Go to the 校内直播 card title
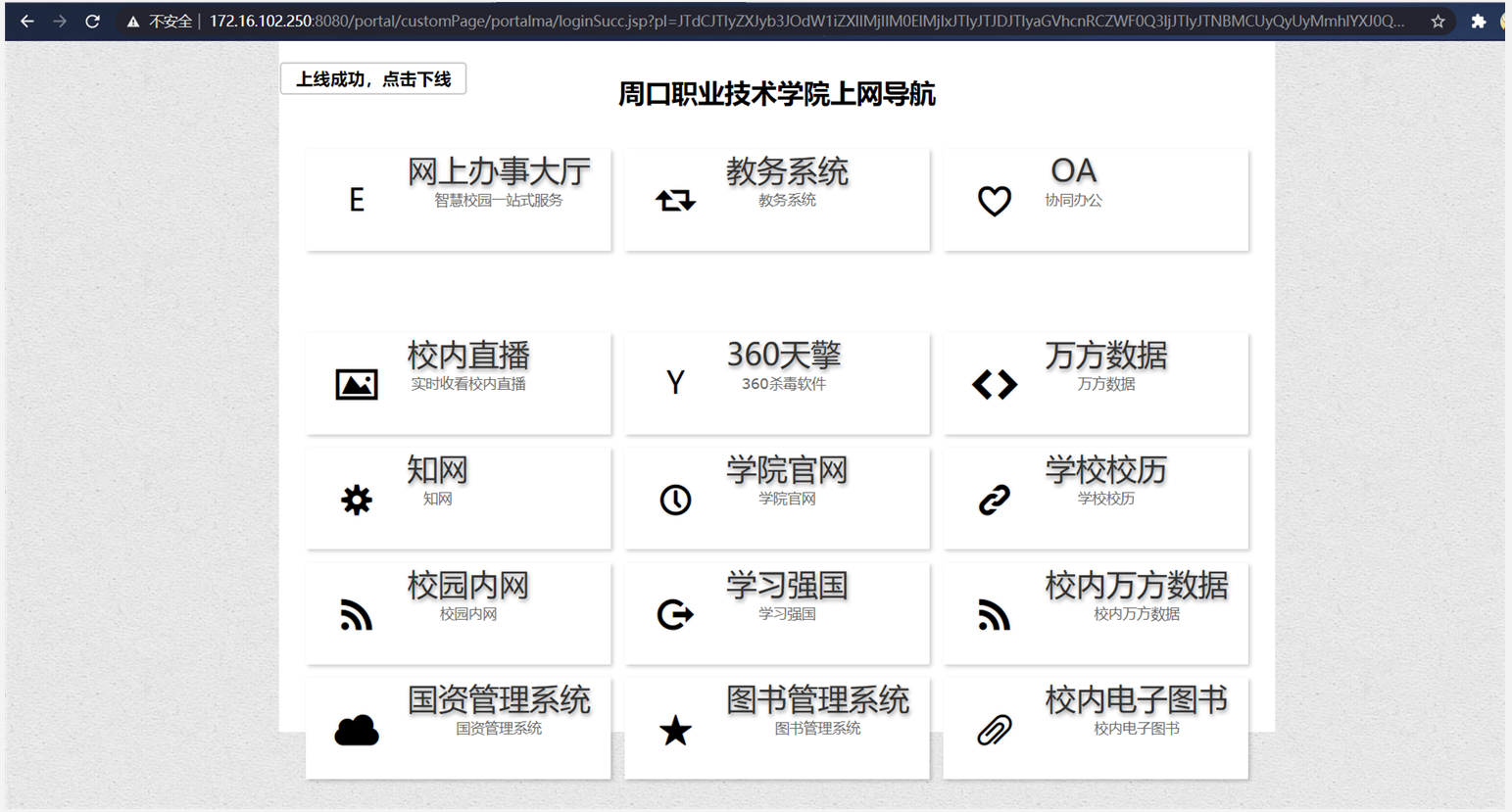The width and height of the screenshot is (1512, 812). (x=468, y=356)
